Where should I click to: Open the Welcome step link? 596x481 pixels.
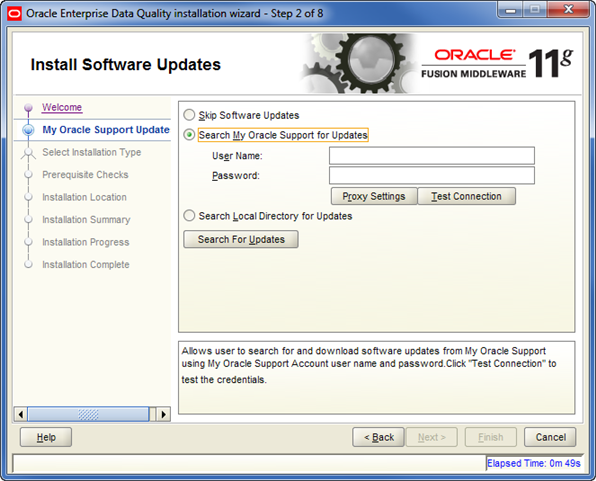point(62,108)
